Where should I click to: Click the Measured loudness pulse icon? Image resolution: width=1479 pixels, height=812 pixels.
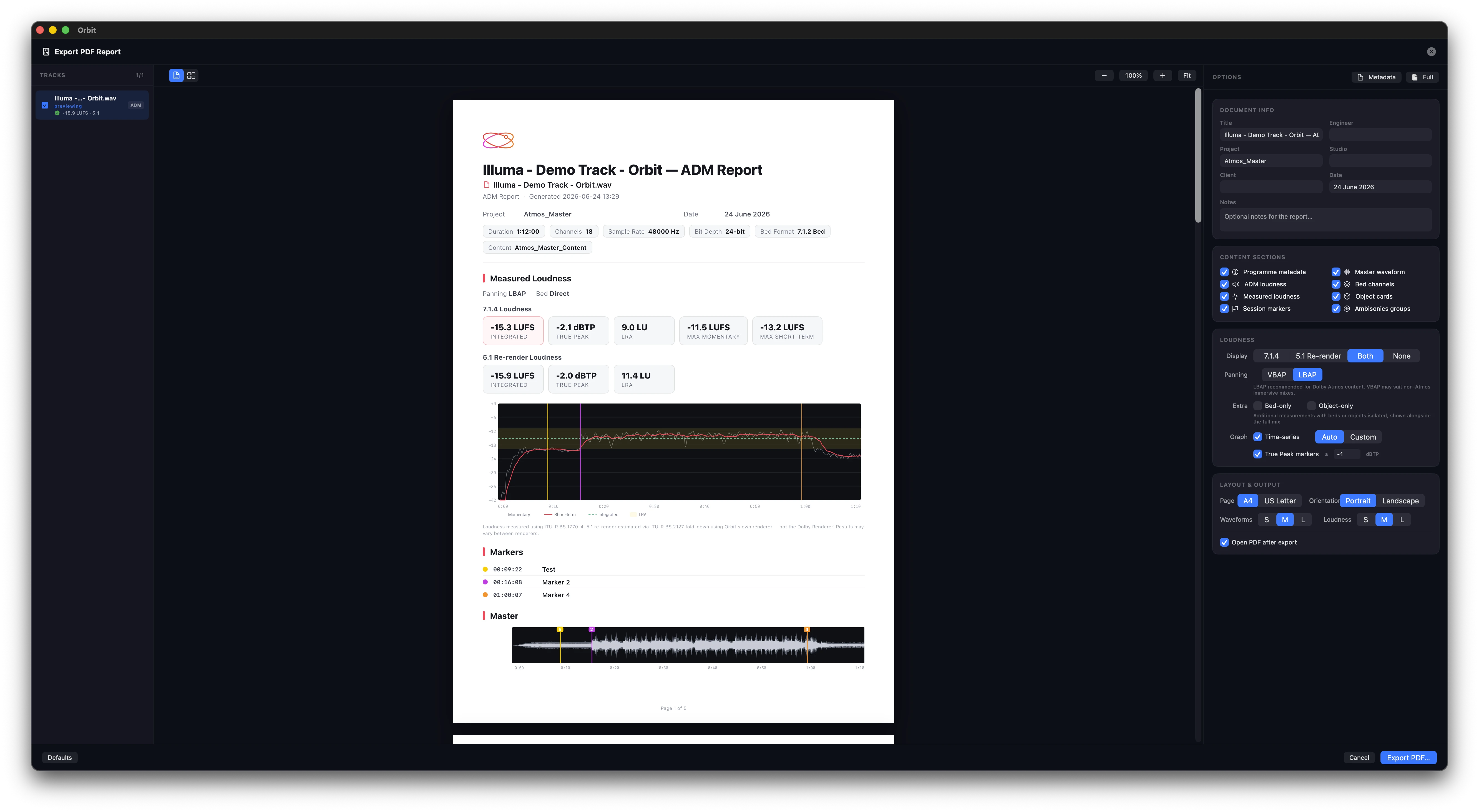coord(1235,296)
